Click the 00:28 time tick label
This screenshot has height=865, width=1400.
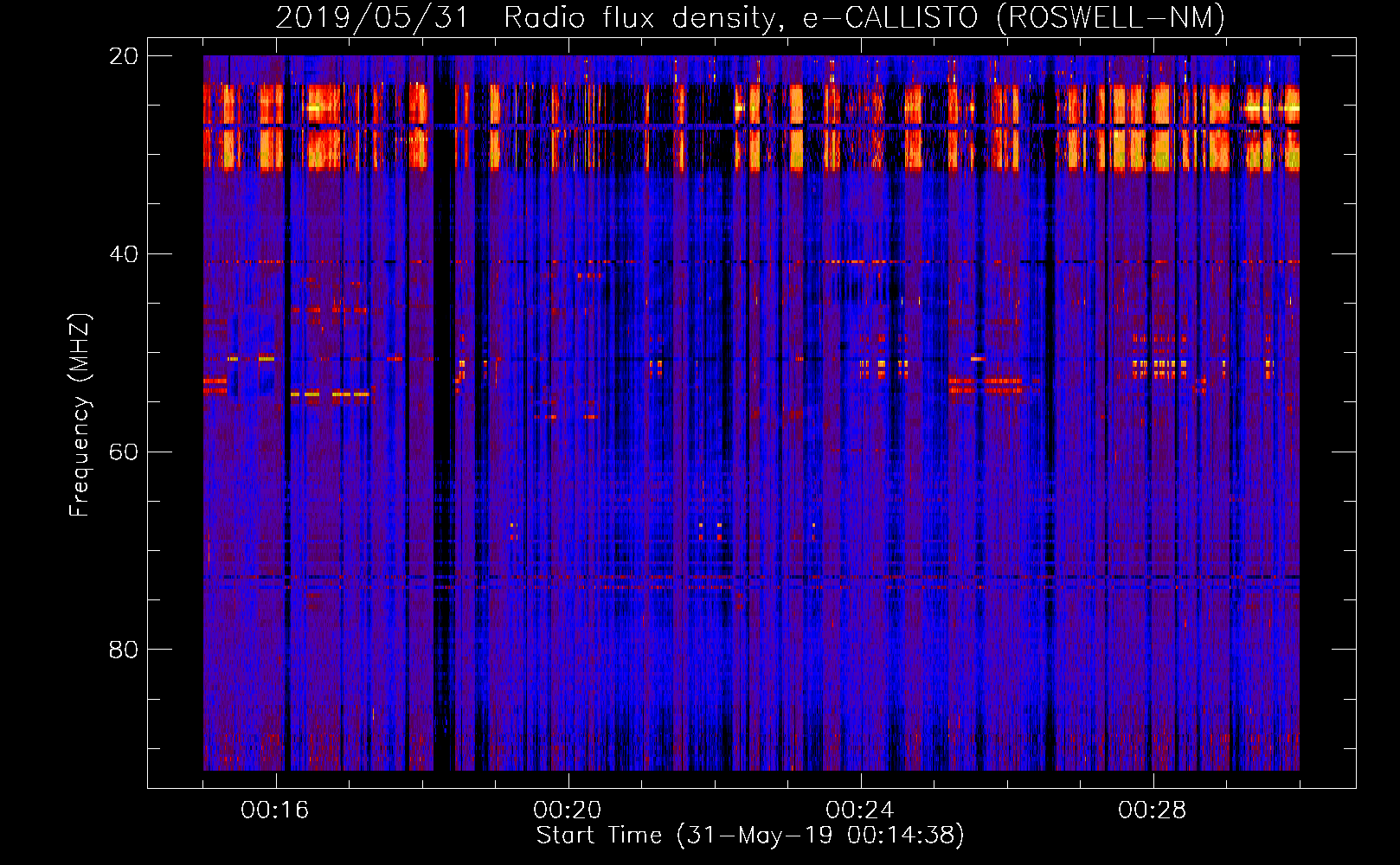click(1153, 810)
